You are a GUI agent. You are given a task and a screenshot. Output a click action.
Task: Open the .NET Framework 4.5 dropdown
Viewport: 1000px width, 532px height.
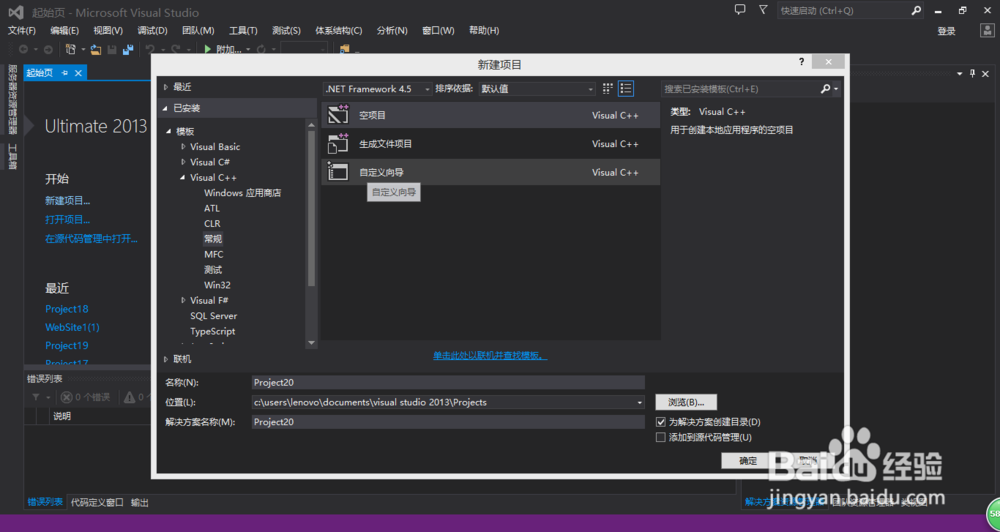click(x=378, y=89)
